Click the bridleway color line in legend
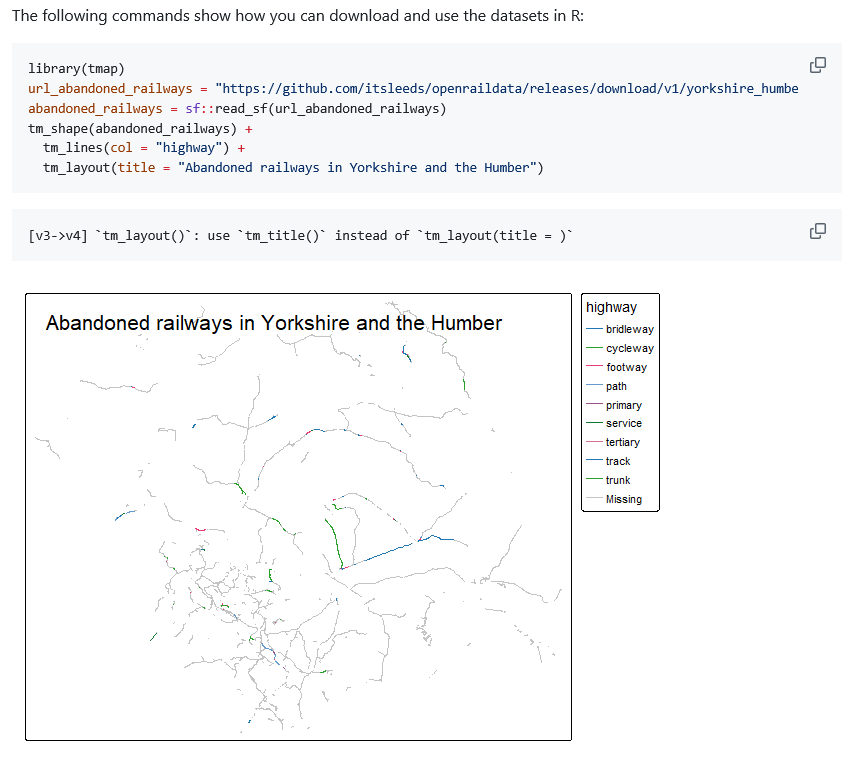The width and height of the screenshot is (853, 757). tap(594, 329)
